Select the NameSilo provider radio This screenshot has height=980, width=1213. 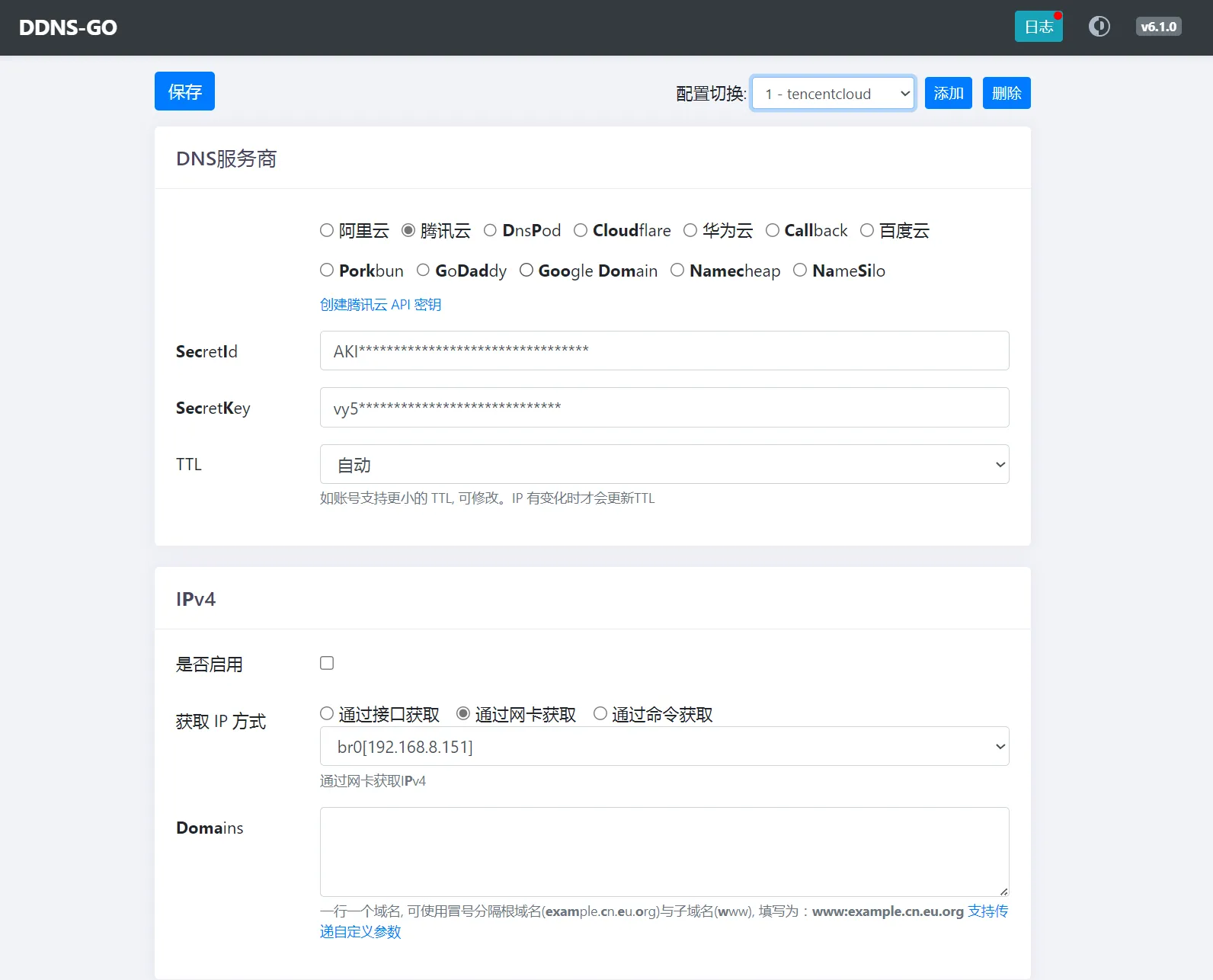click(x=800, y=270)
